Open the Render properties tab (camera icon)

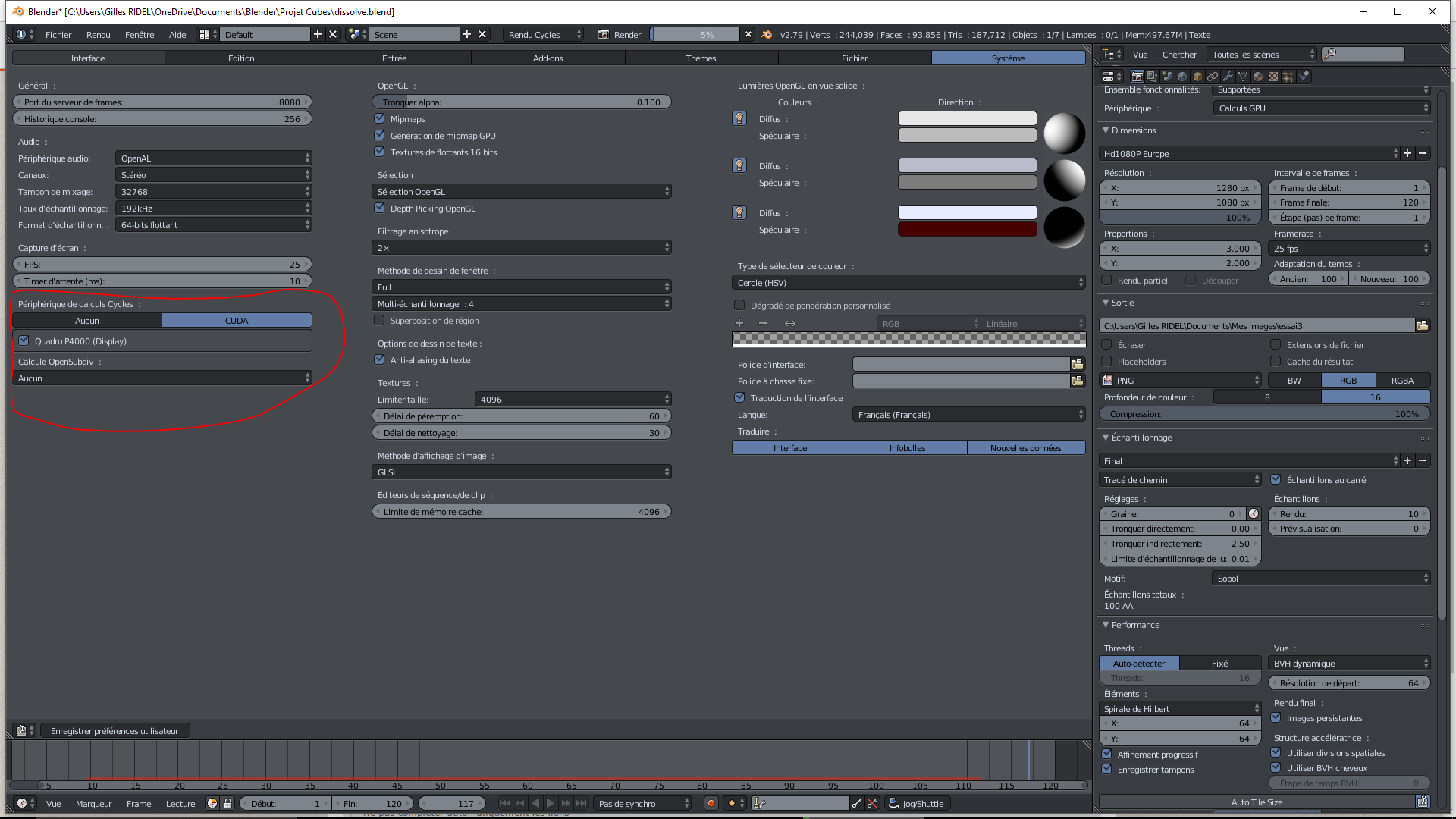click(1137, 77)
